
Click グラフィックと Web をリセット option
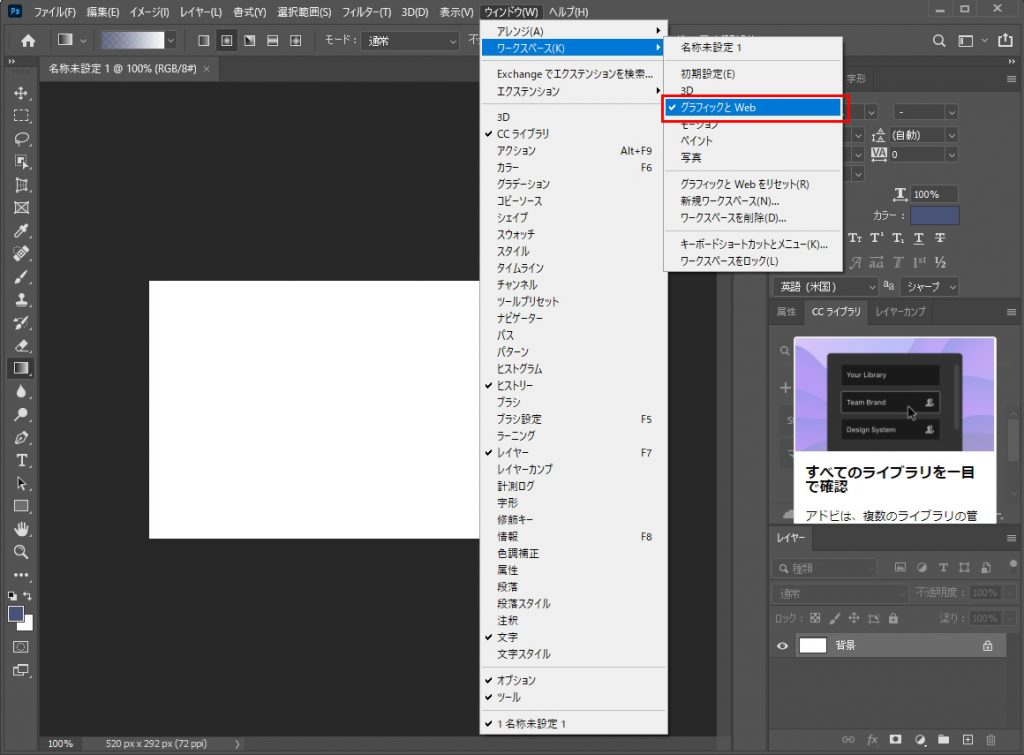(744, 184)
